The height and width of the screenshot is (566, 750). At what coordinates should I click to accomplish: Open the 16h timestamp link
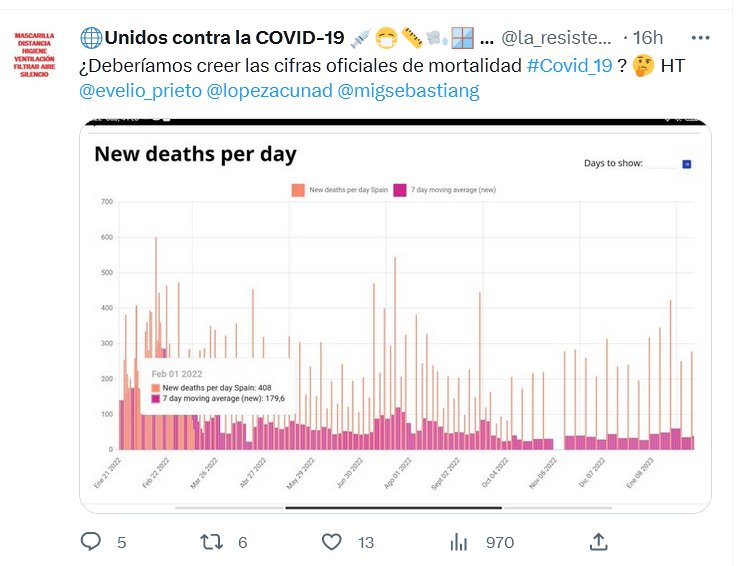coord(647,38)
